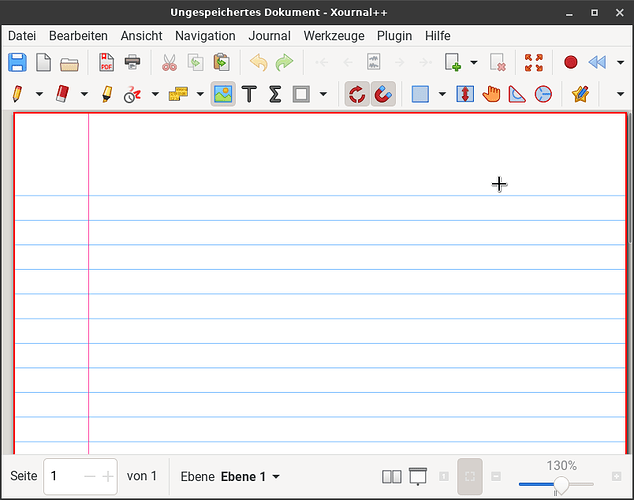
Task: Open the setsquare ruler tool
Action: (517, 94)
